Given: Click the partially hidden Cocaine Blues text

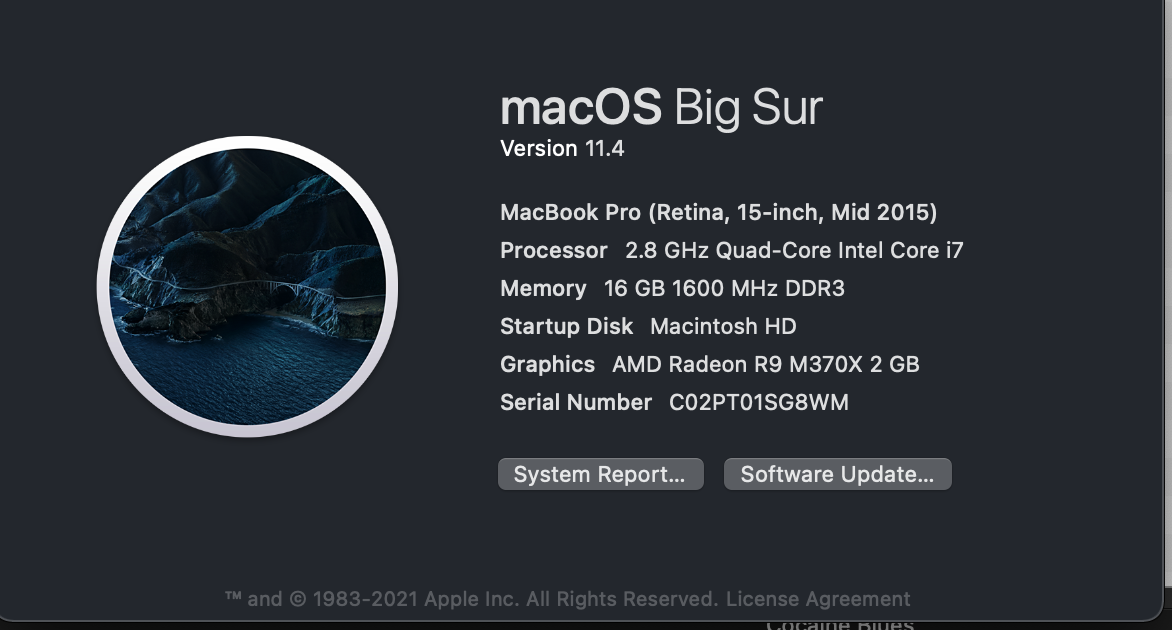Looking at the screenshot, I should pos(840,624).
